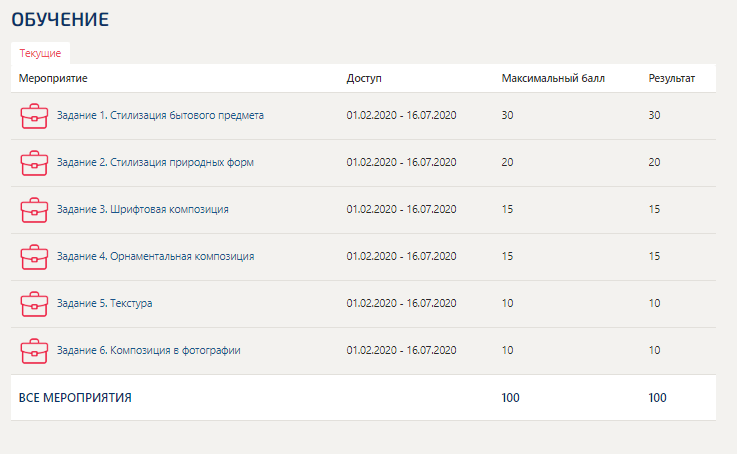Click the Максимальный балл column header
737x454 pixels.
point(553,78)
